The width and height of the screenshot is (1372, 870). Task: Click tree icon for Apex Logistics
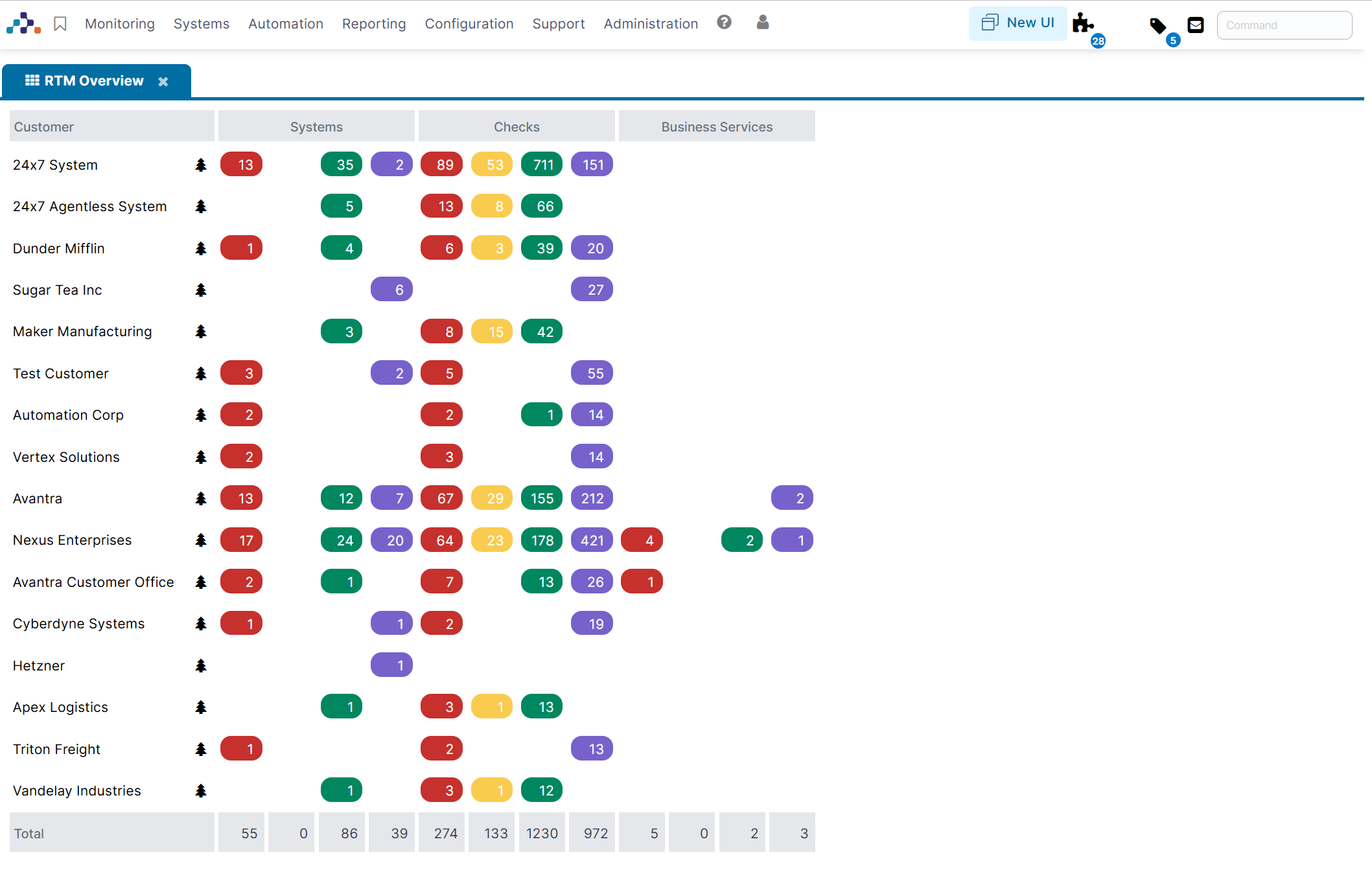tap(201, 707)
